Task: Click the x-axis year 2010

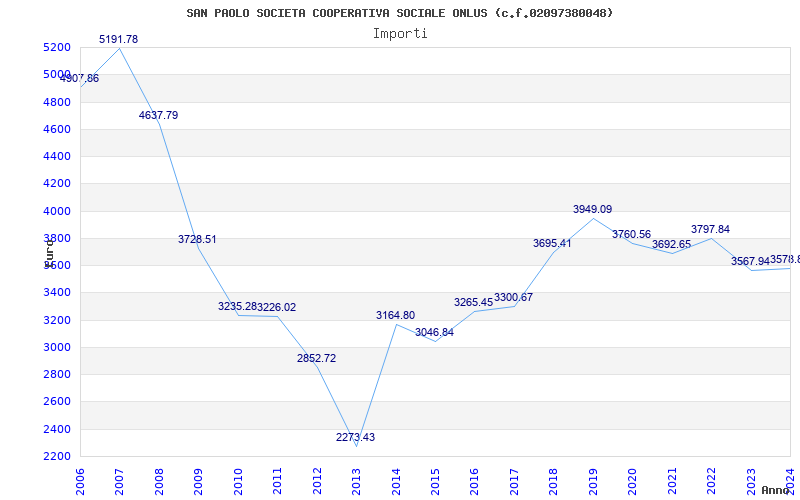Action: click(238, 482)
